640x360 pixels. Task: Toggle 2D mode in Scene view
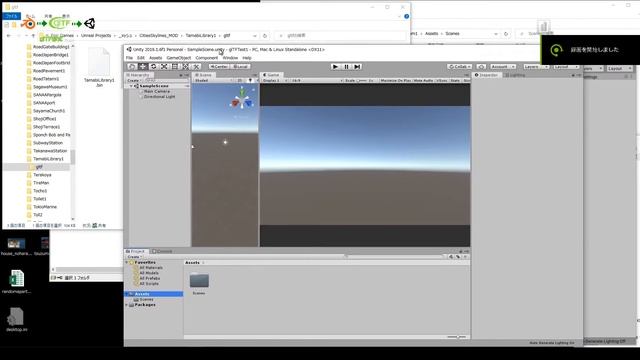(240, 80)
